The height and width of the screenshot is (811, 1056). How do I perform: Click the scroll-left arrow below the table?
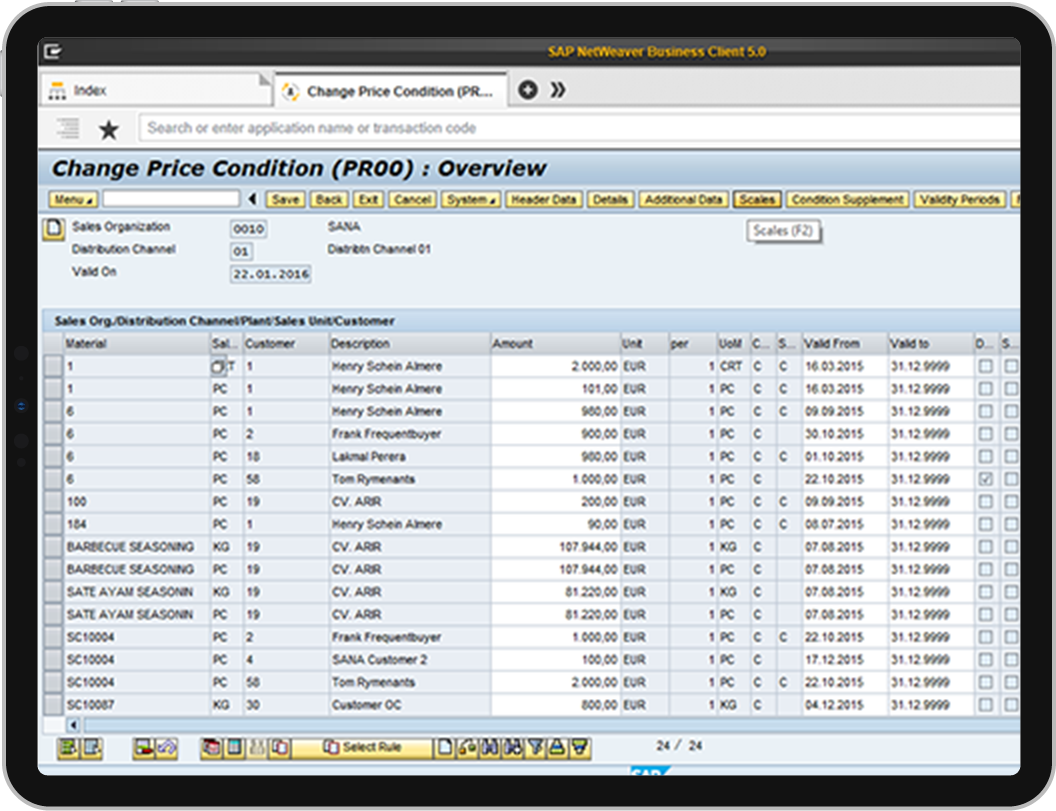[x=73, y=725]
